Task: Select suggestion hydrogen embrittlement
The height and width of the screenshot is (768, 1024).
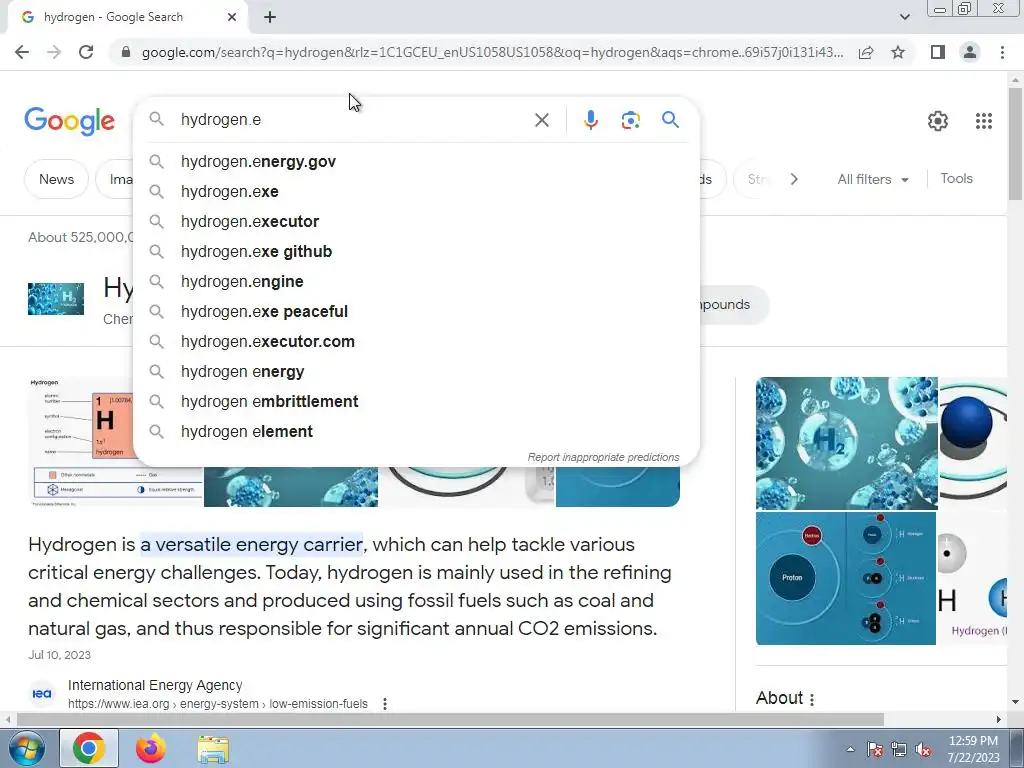Action: click(x=416, y=402)
